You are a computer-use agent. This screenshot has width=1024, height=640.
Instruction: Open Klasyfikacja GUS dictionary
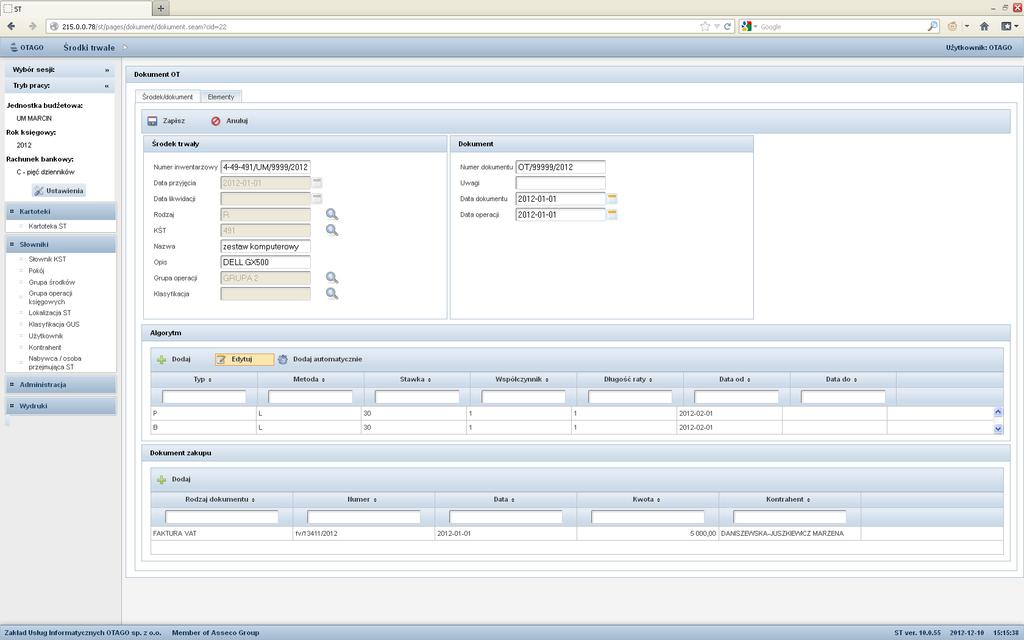(x=54, y=324)
